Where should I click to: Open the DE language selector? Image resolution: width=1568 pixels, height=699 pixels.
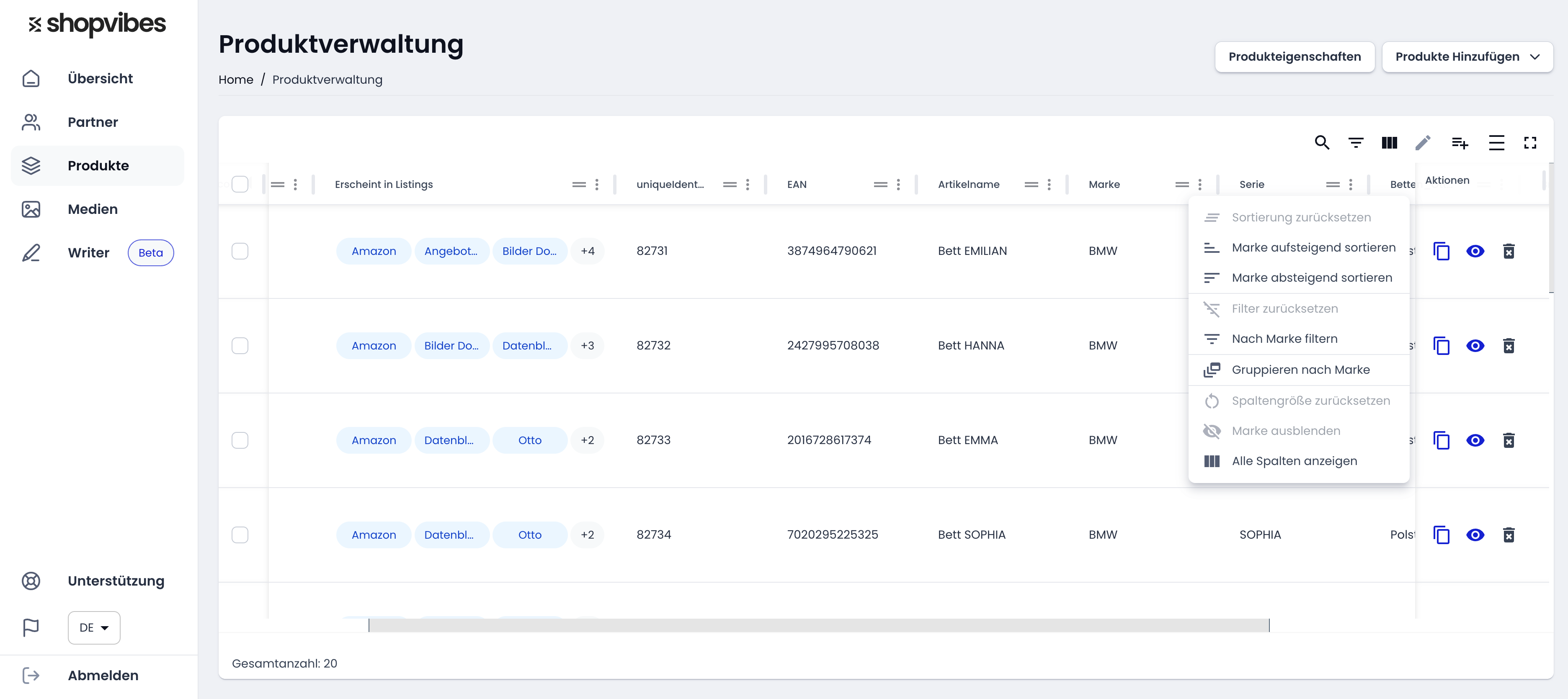pyautogui.click(x=94, y=628)
